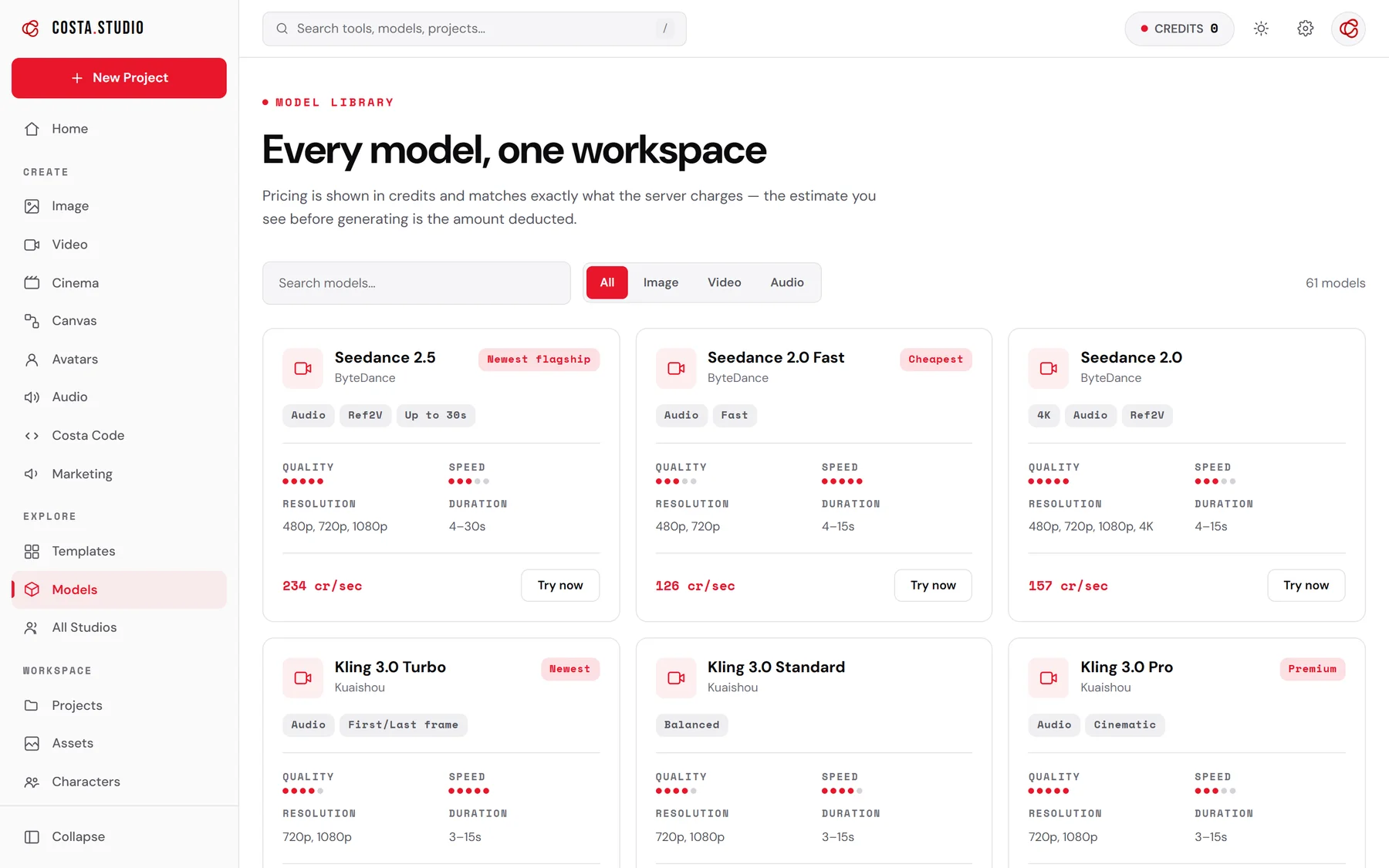Screen dimensions: 1389x868
Task: Click the Seedance 2.0 Fast video icon
Action: click(x=676, y=369)
